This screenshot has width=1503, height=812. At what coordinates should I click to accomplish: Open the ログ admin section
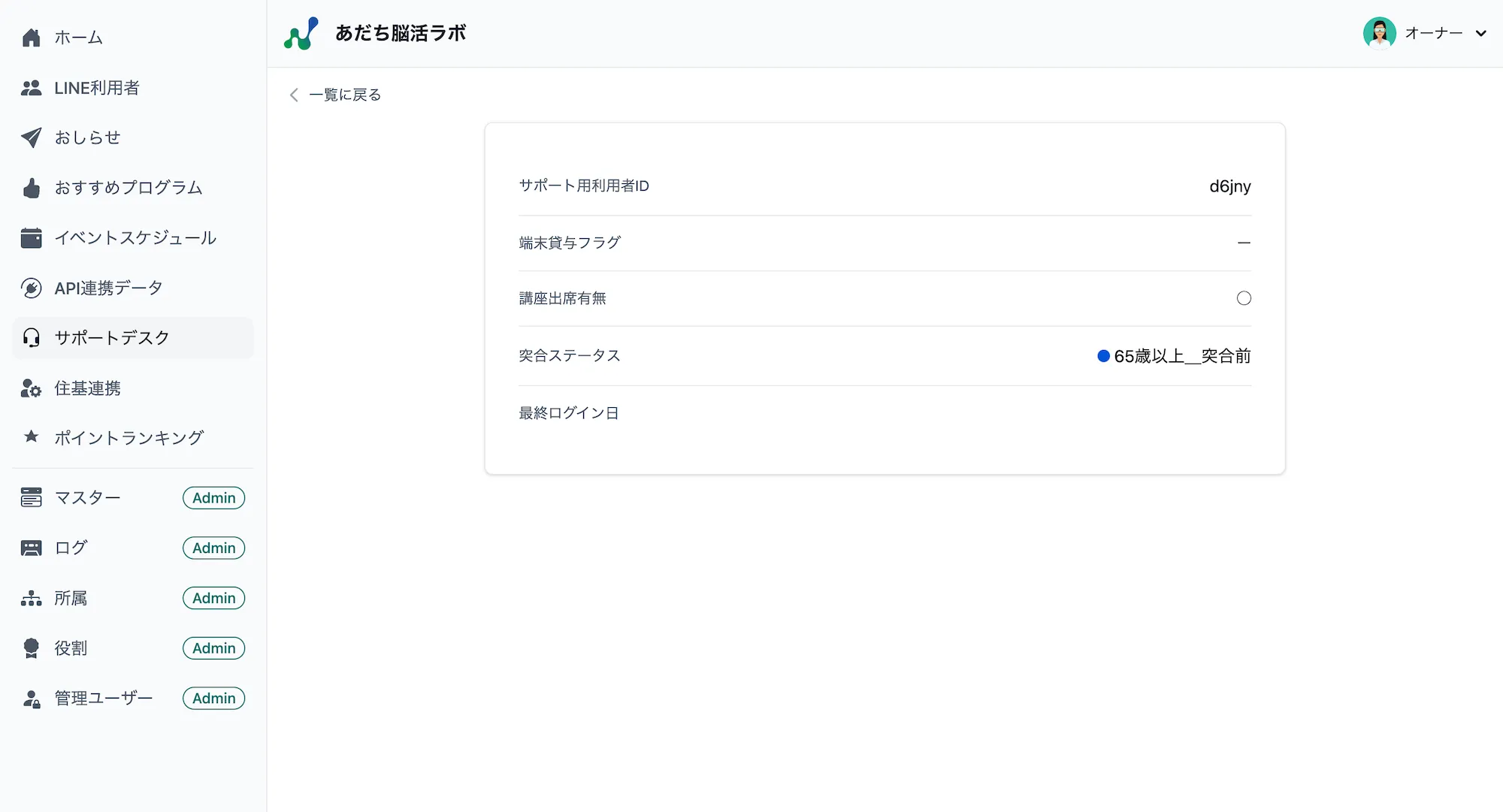(x=70, y=548)
